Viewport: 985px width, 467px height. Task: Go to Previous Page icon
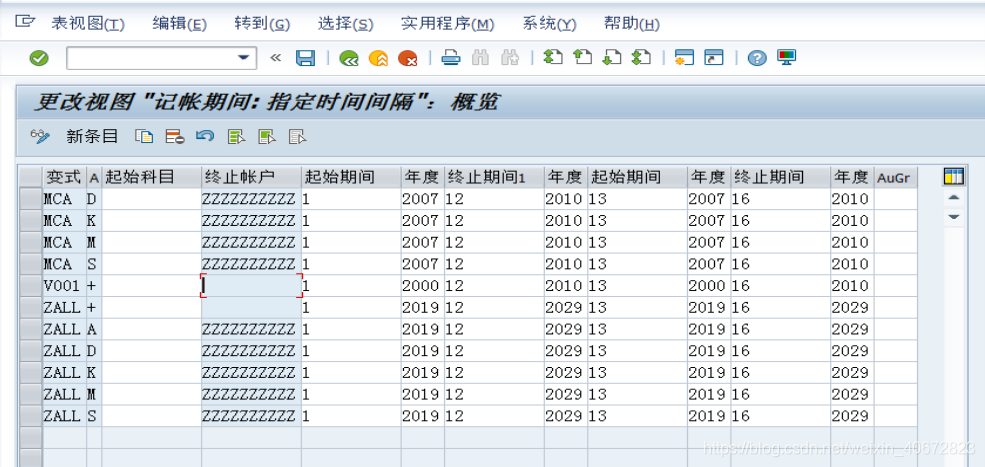point(582,58)
